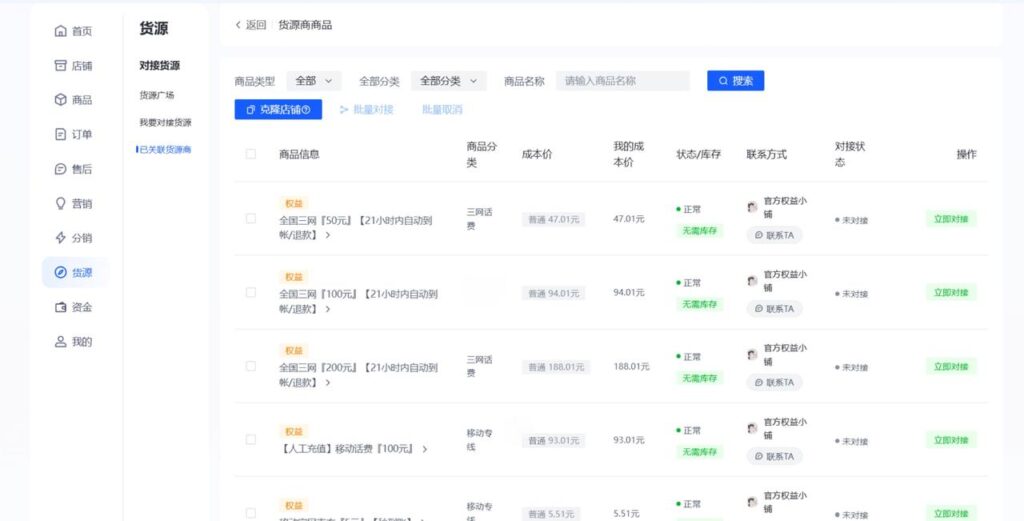Open 我要对接货源 in the sub-menu
The width and height of the screenshot is (1024, 521).
(165, 123)
